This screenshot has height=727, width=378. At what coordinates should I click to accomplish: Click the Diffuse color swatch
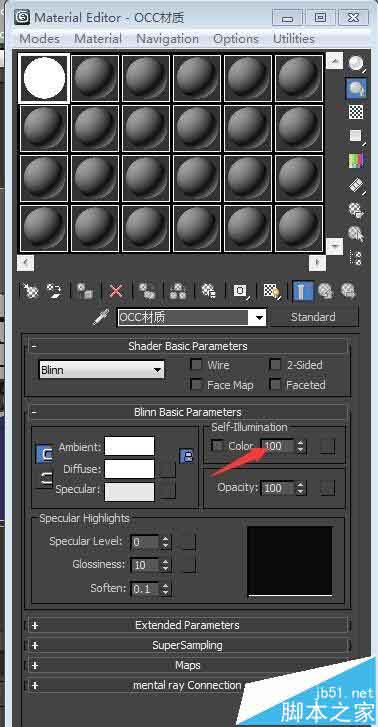coord(129,469)
